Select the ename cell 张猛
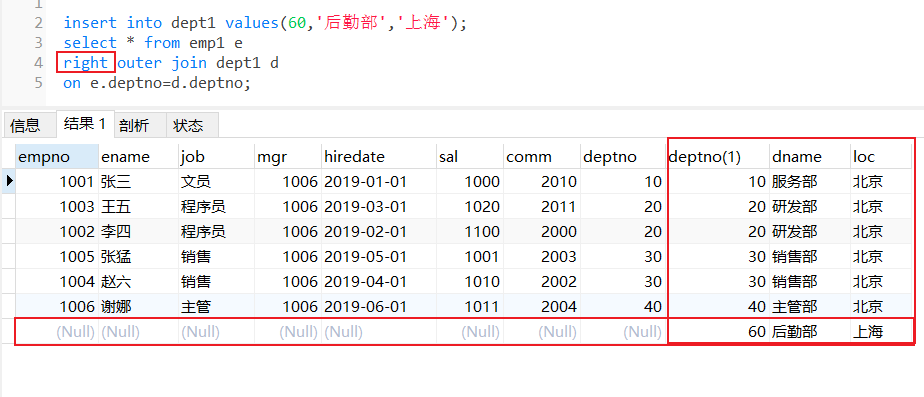 click(138, 256)
